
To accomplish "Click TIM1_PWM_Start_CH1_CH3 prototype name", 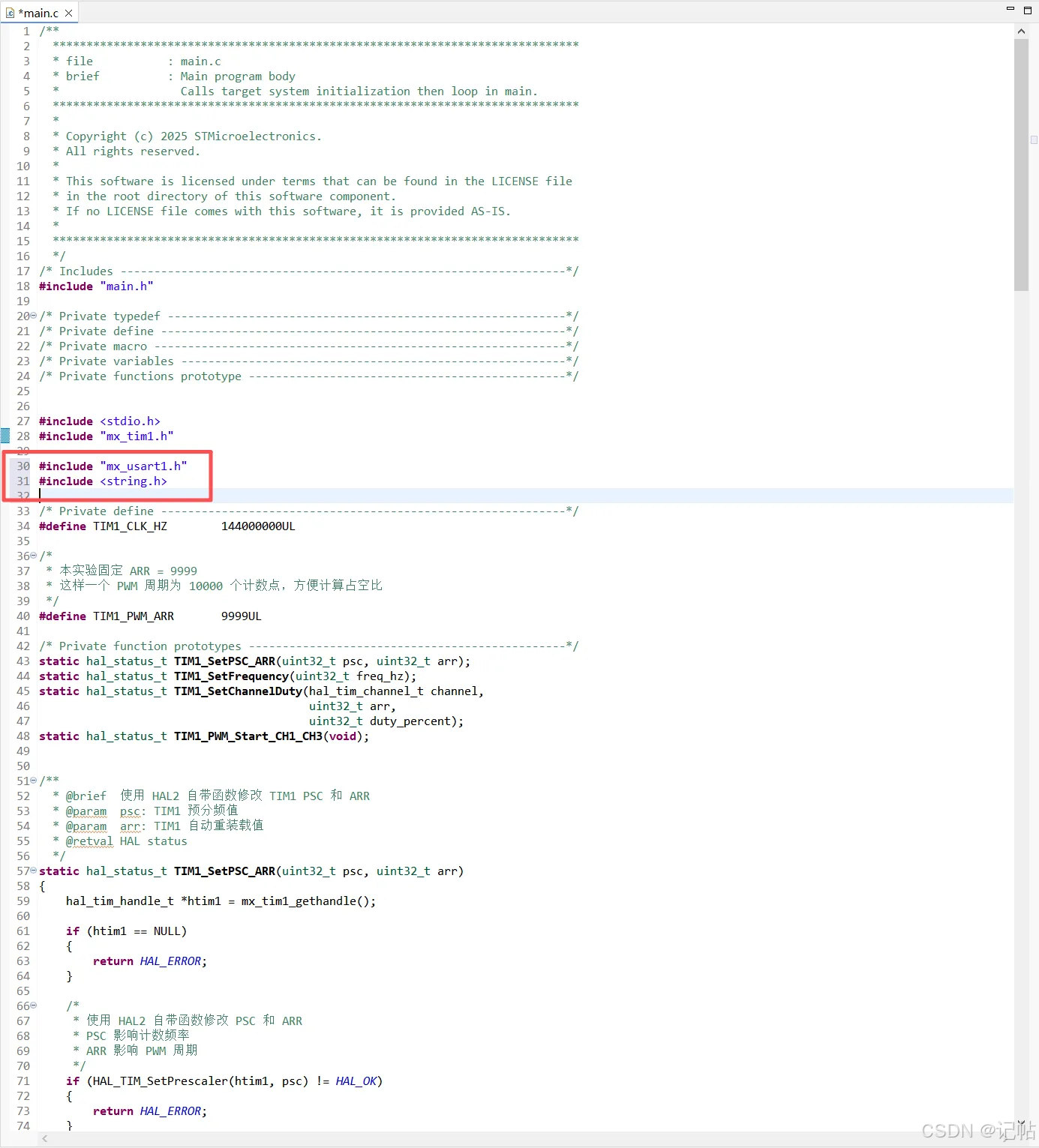I will 248,736.
